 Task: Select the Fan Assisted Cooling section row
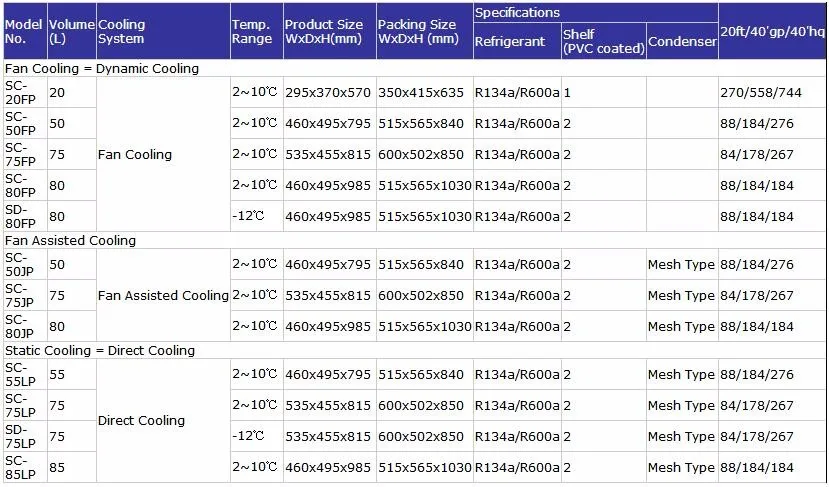click(70, 240)
